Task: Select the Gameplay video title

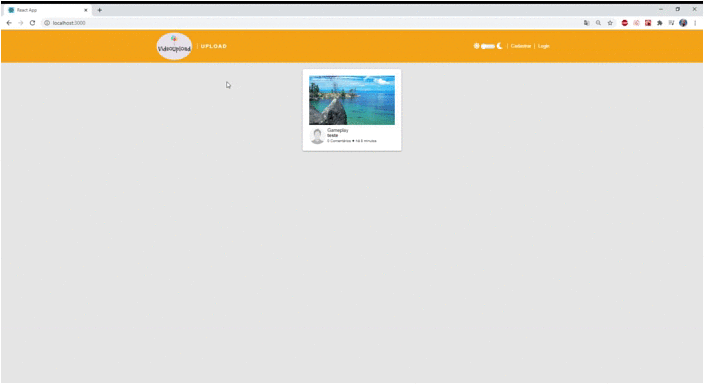Action: point(338,130)
